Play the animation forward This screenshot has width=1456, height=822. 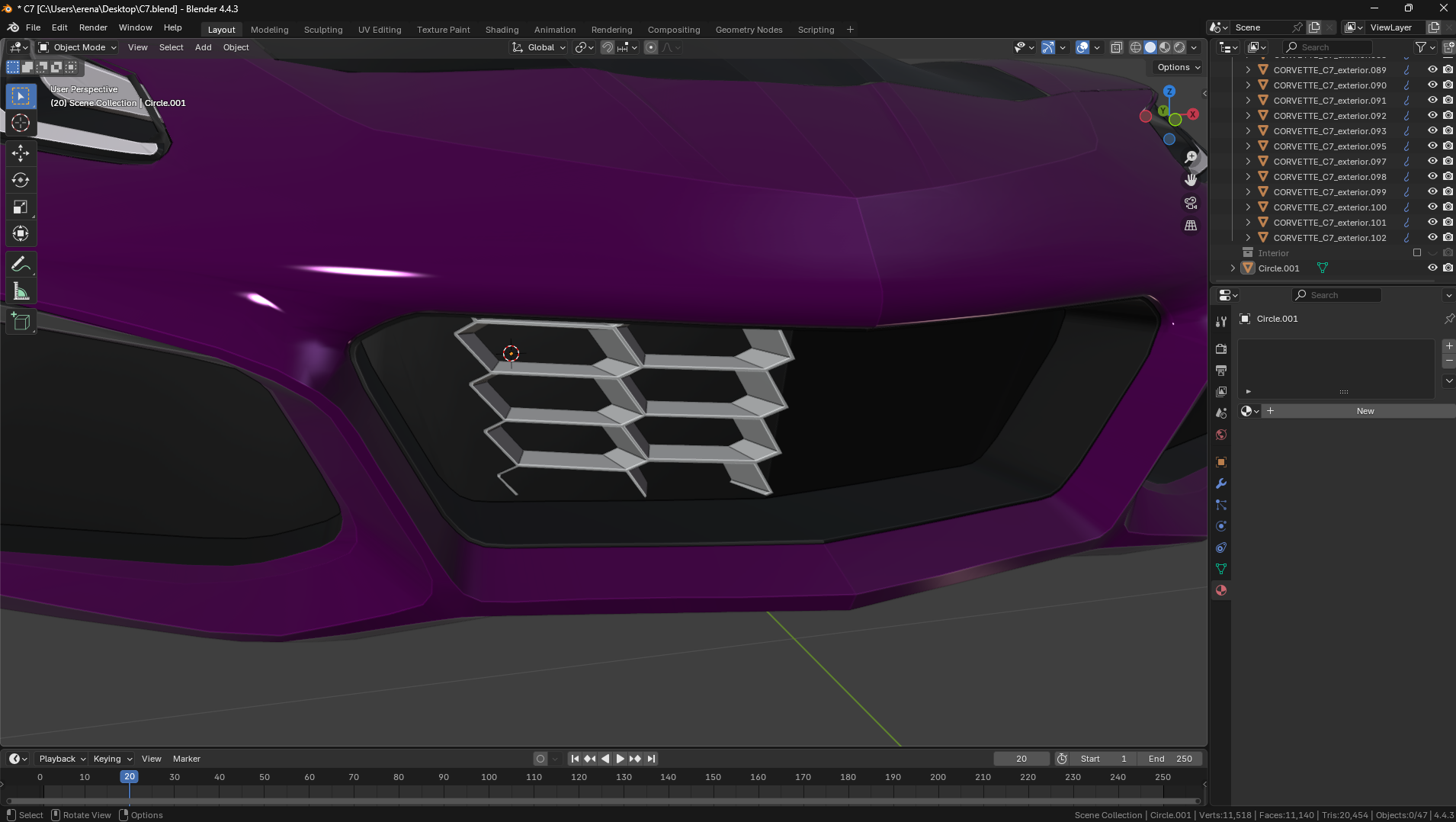620,759
